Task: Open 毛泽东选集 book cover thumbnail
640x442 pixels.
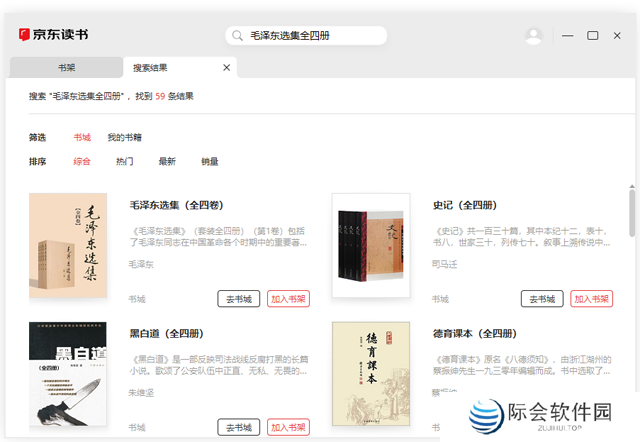Action: 68,245
